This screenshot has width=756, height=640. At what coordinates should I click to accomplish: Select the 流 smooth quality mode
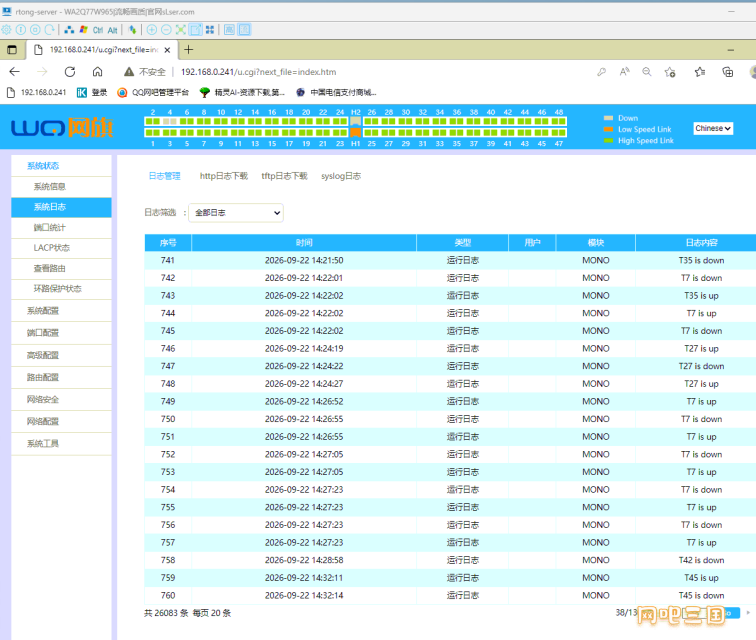pos(244,30)
